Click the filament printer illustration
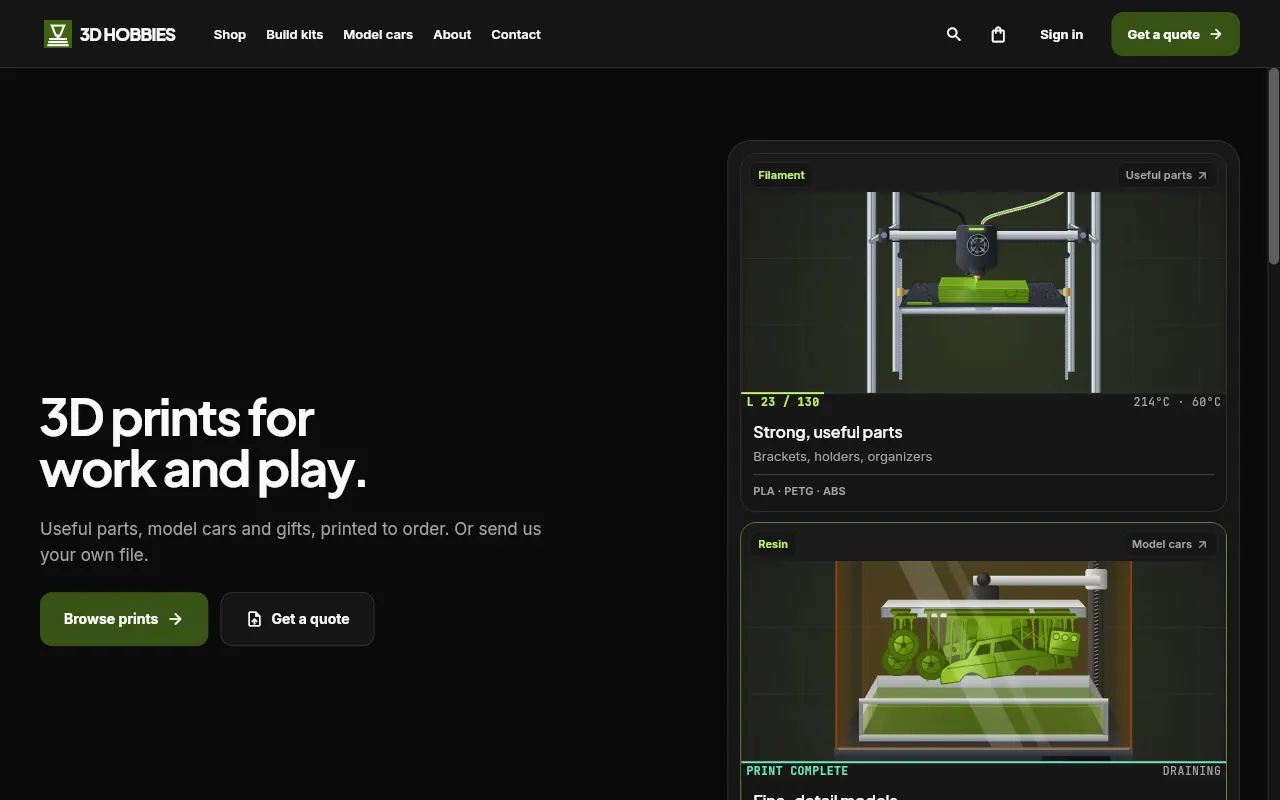The image size is (1280, 800). point(983,292)
